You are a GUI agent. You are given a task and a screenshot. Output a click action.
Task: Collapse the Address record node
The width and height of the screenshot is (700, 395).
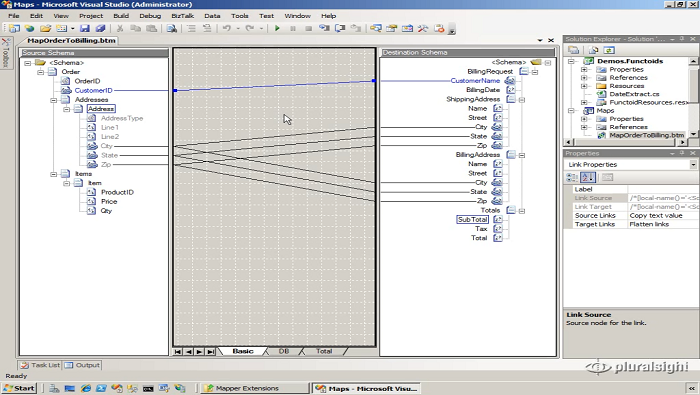tap(67, 109)
